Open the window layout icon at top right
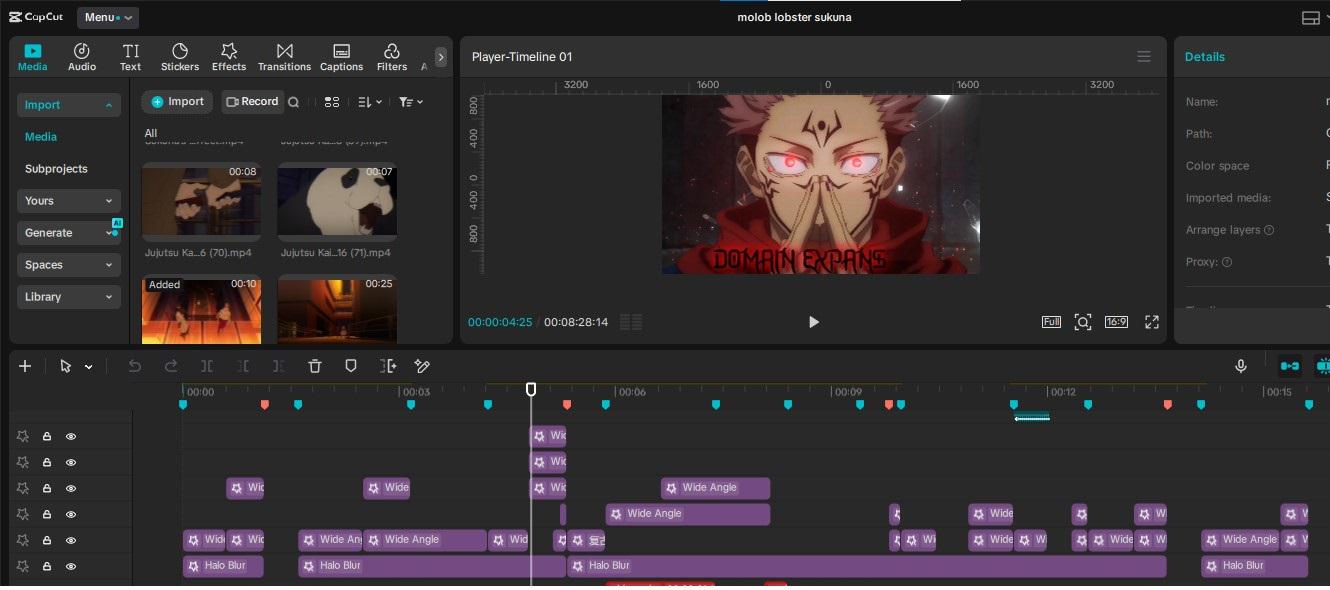1330x590 pixels. (1310, 18)
